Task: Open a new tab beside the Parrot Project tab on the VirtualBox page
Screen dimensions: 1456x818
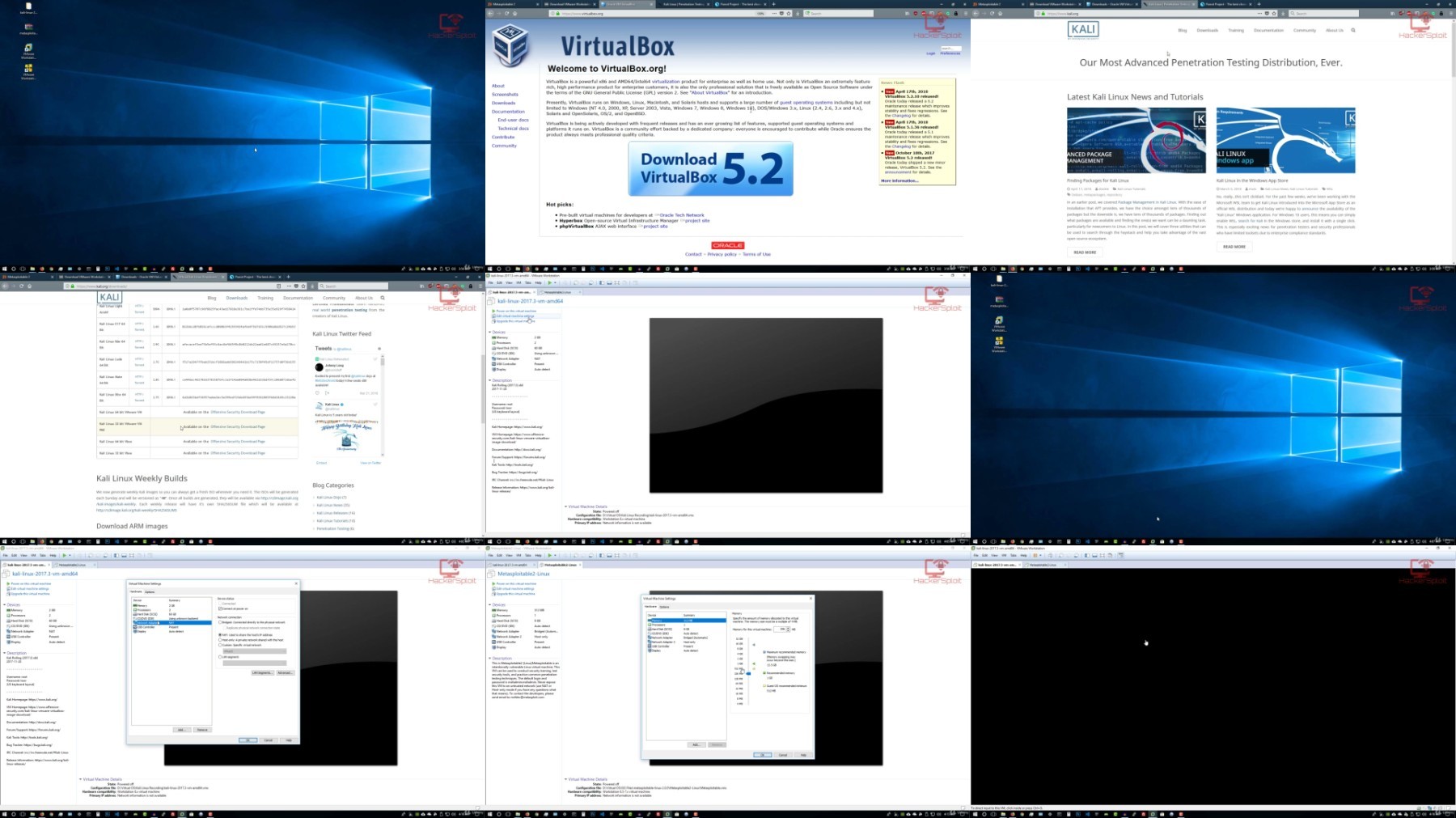Action: click(x=773, y=4)
